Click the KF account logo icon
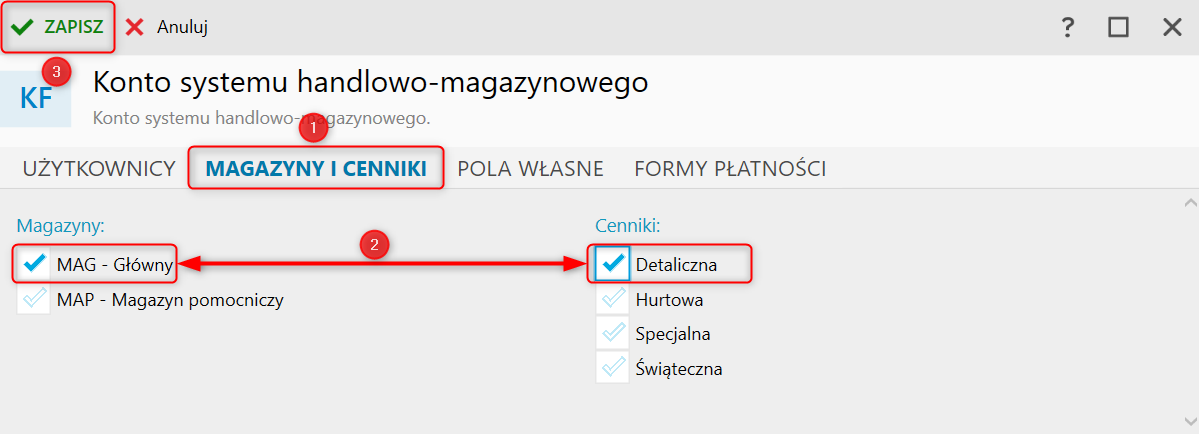Image resolution: width=1199 pixels, height=434 pixels. tap(36, 99)
